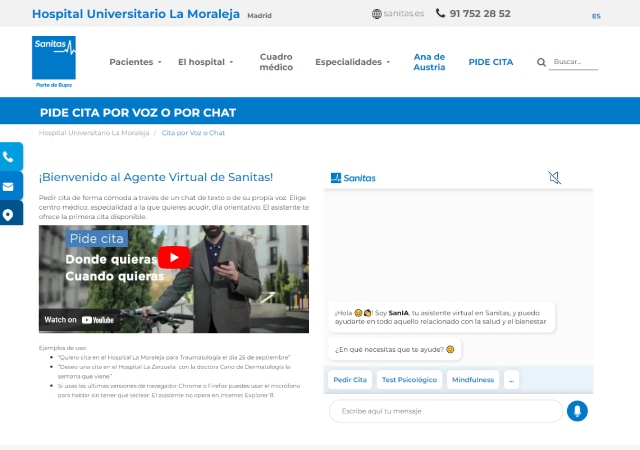Image resolution: width=640 pixels, height=450 pixels.
Task: Open the location pin side button
Action: coord(11,214)
